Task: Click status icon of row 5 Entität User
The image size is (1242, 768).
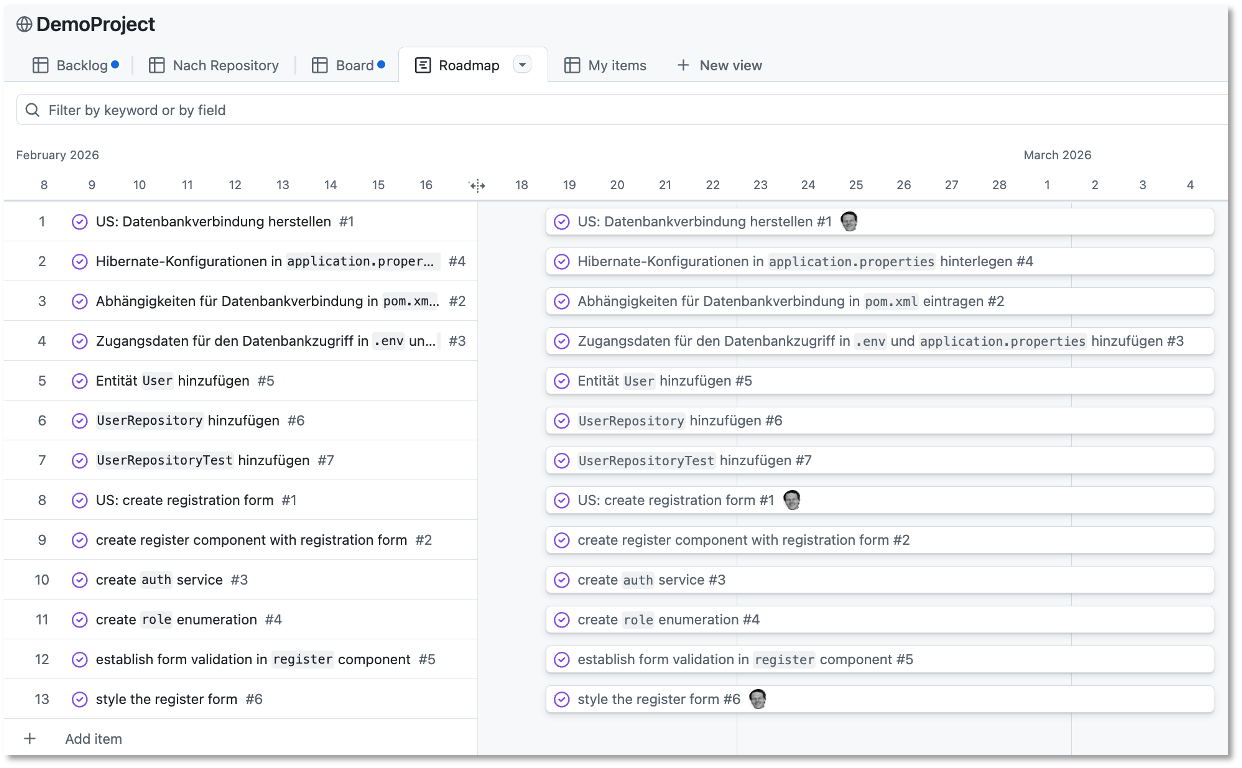Action: (x=80, y=381)
